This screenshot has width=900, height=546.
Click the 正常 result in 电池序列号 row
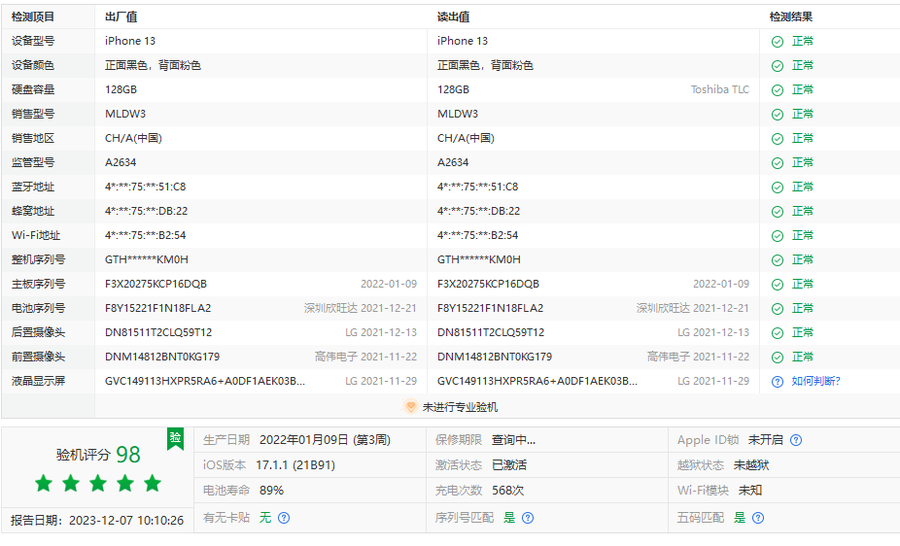coord(802,308)
